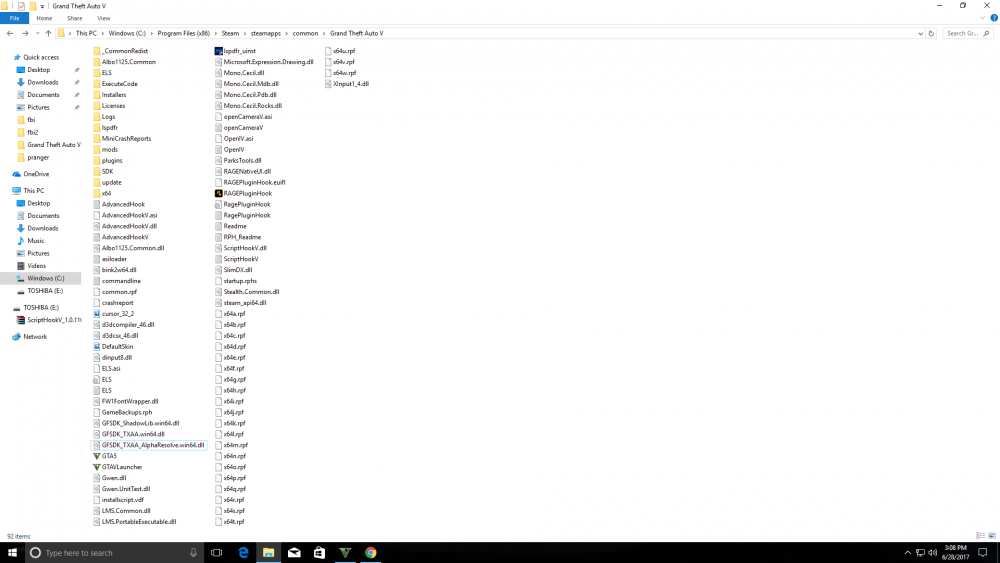Select OneDrive in the navigation pane
This screenshot has width=1000, height=563.
pos(36,174)
